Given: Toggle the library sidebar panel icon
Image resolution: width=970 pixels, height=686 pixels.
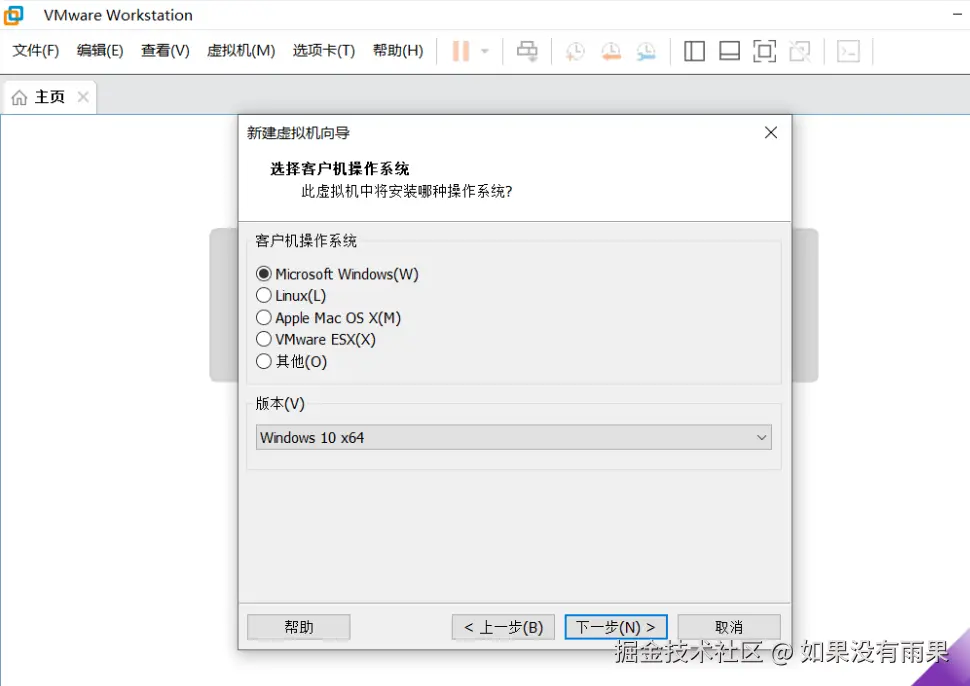Looking at the screenshot, I should [694, 51].
